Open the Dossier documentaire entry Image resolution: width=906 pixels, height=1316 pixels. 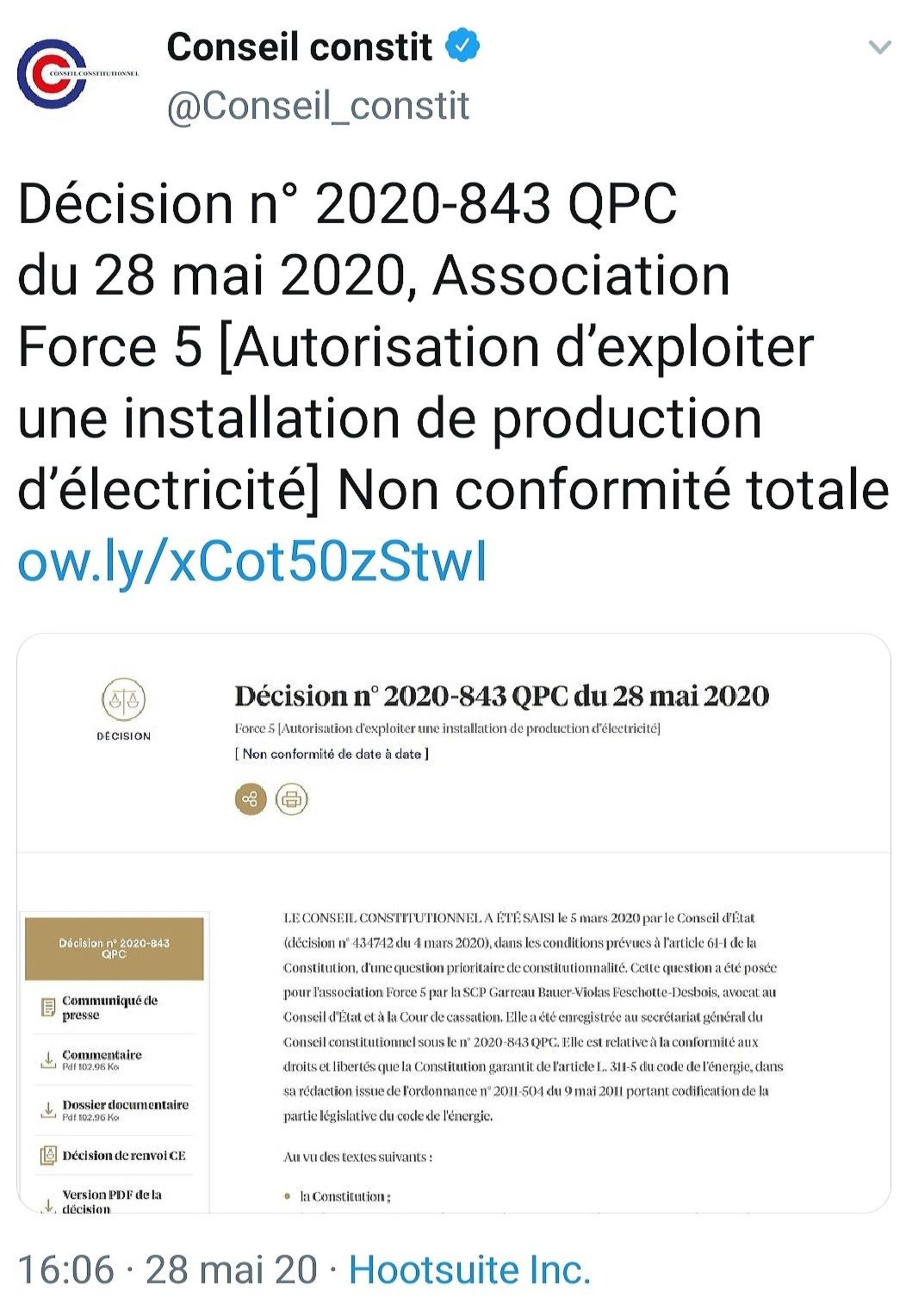(125, 1105)
